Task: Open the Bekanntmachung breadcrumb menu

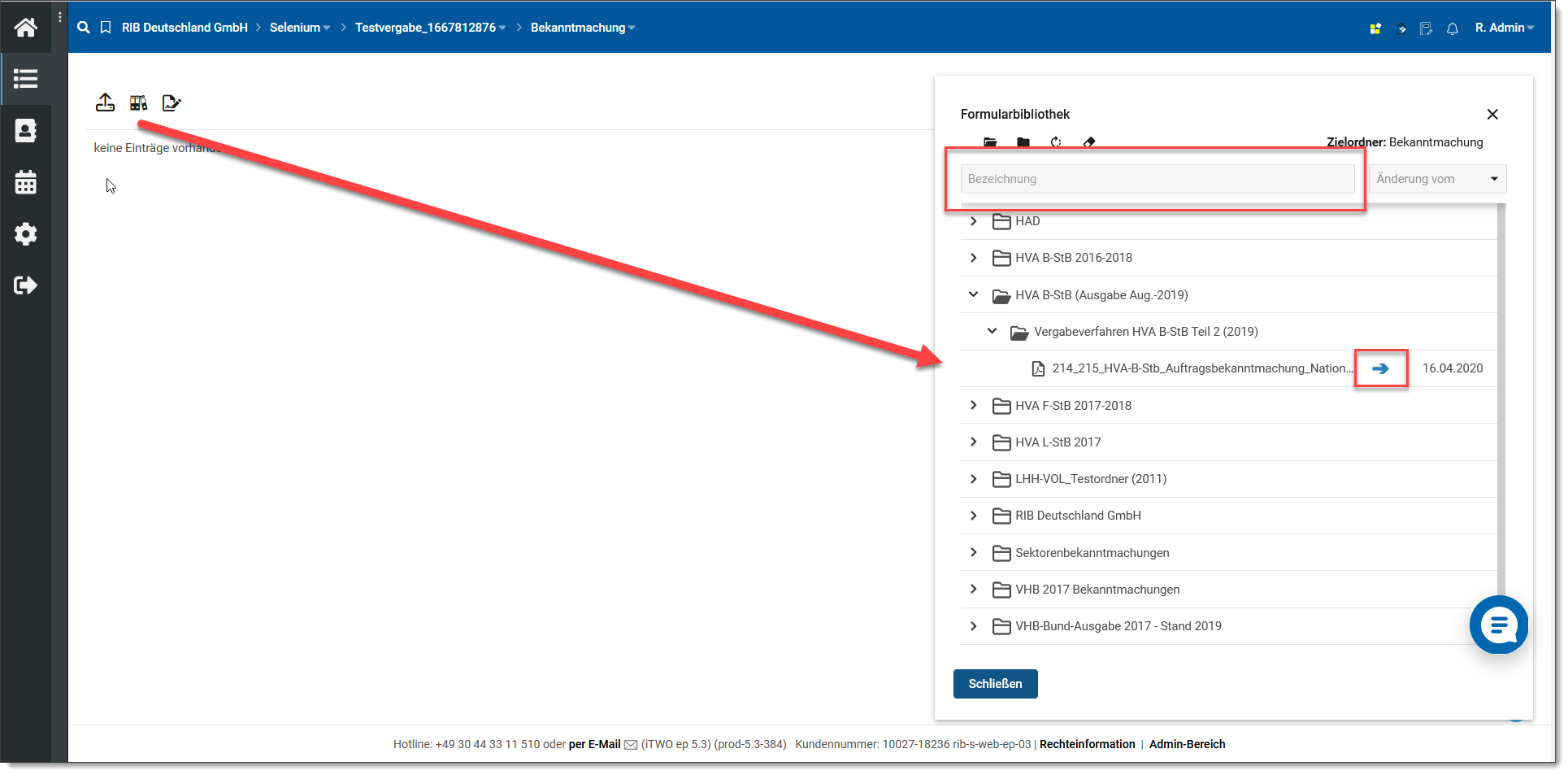Action: click(x=582, y=28)
